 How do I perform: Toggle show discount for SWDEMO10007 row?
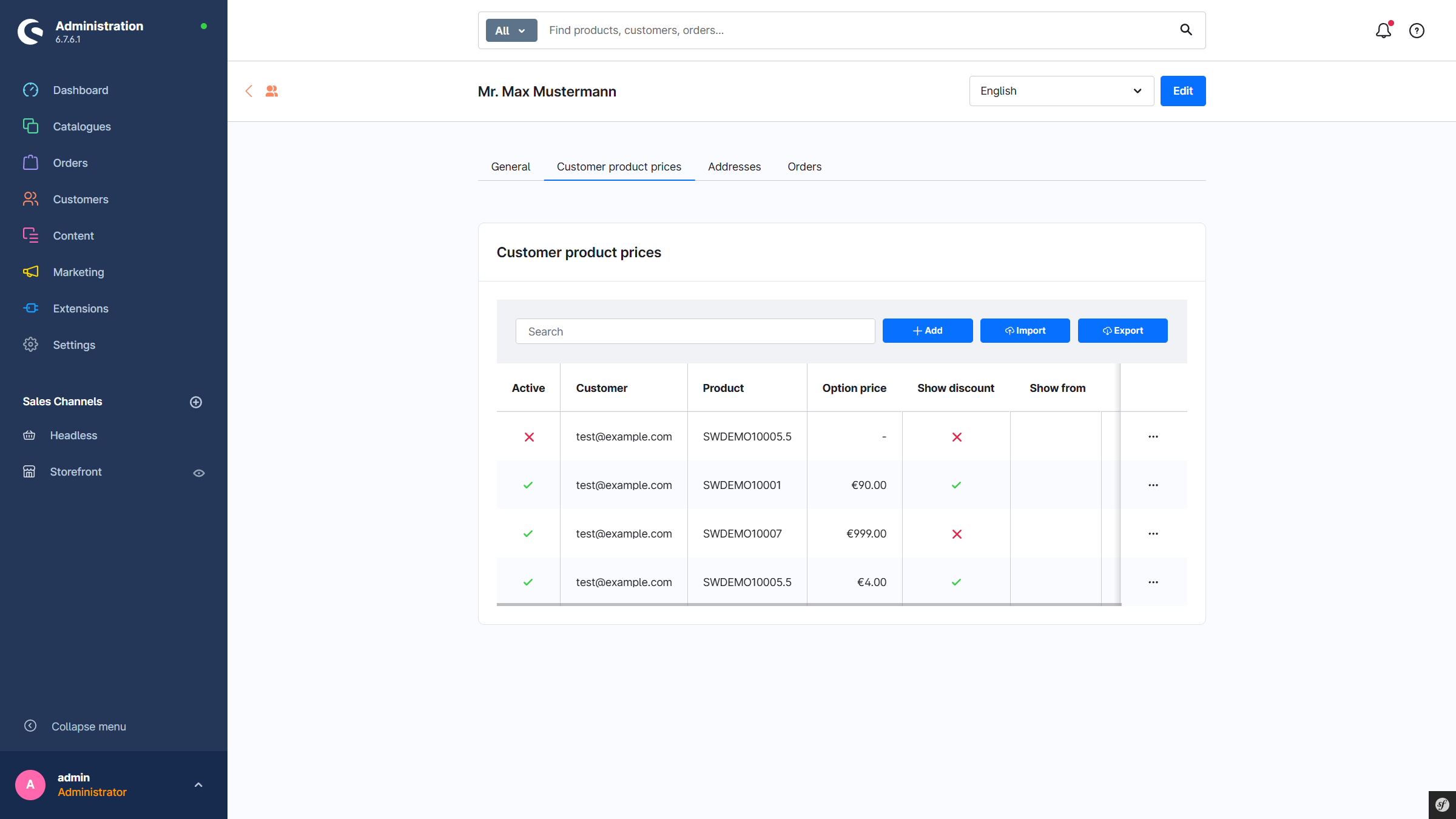[956, 534]
